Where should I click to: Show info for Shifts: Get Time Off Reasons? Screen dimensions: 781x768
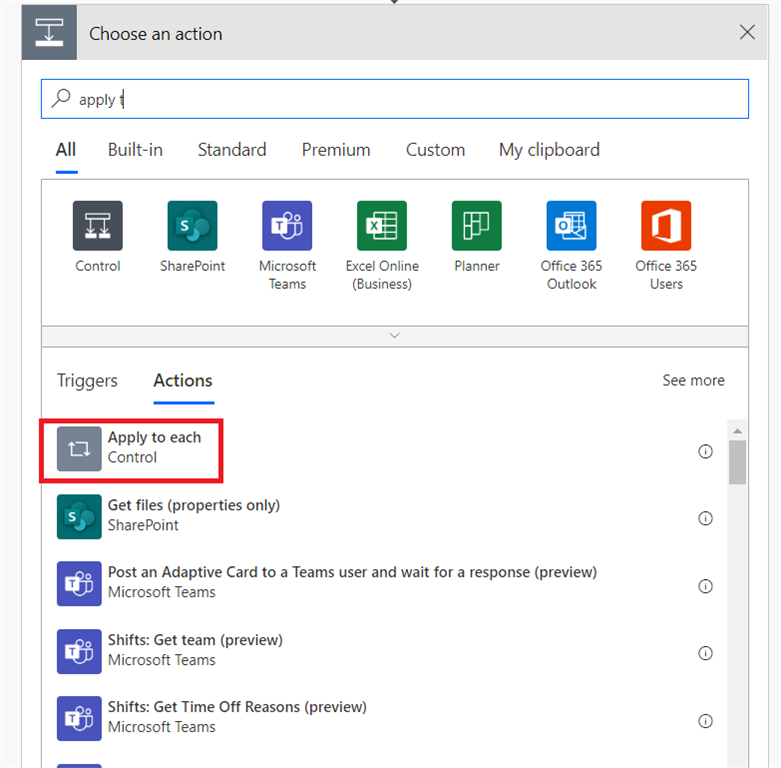point(705,721)
